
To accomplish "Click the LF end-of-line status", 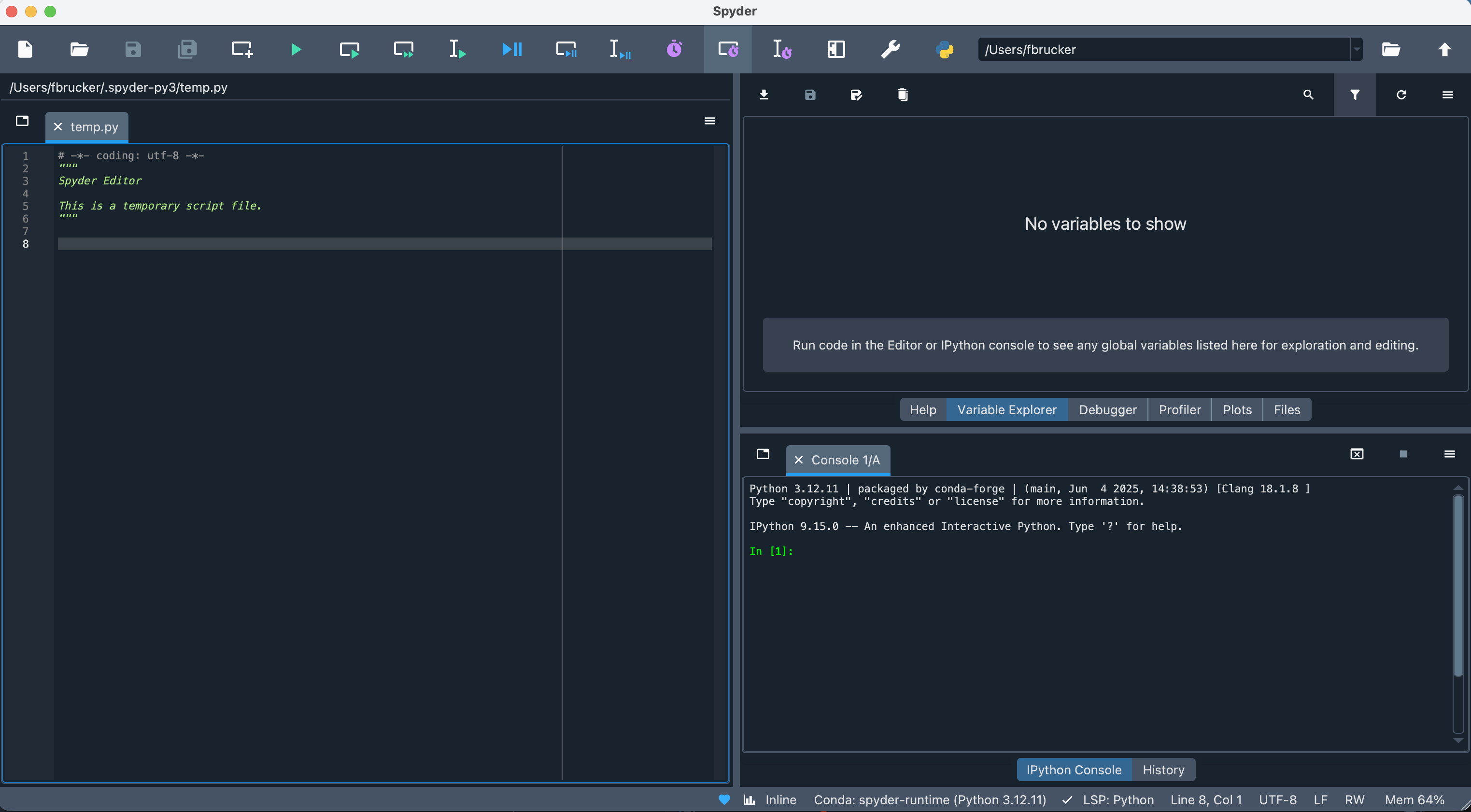I will click(1320, 799).
